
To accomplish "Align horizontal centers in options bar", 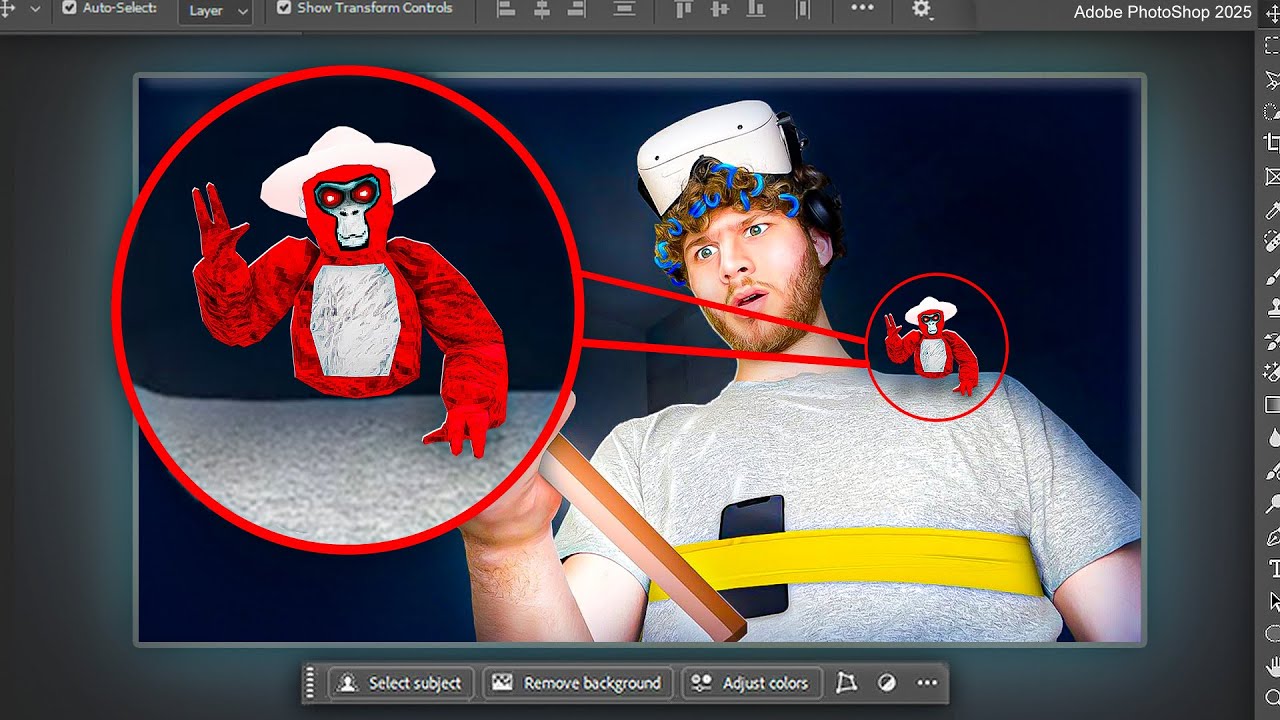I will tap(541, 9).
